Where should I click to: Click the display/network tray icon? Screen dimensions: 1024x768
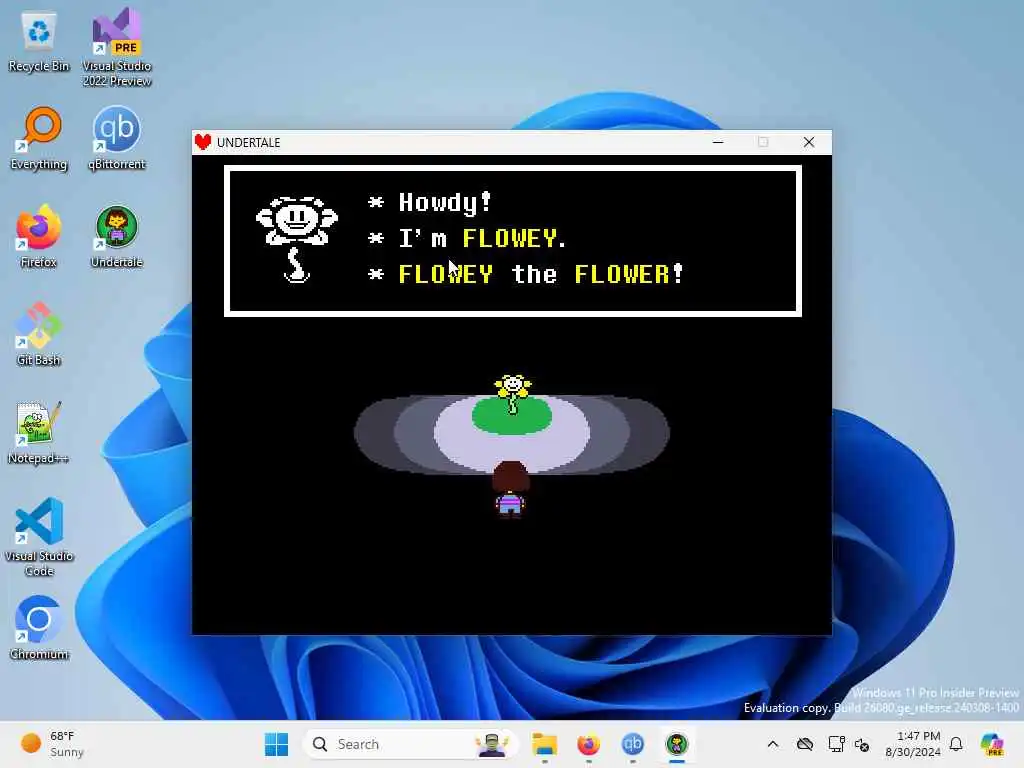[x=836, y=744]
